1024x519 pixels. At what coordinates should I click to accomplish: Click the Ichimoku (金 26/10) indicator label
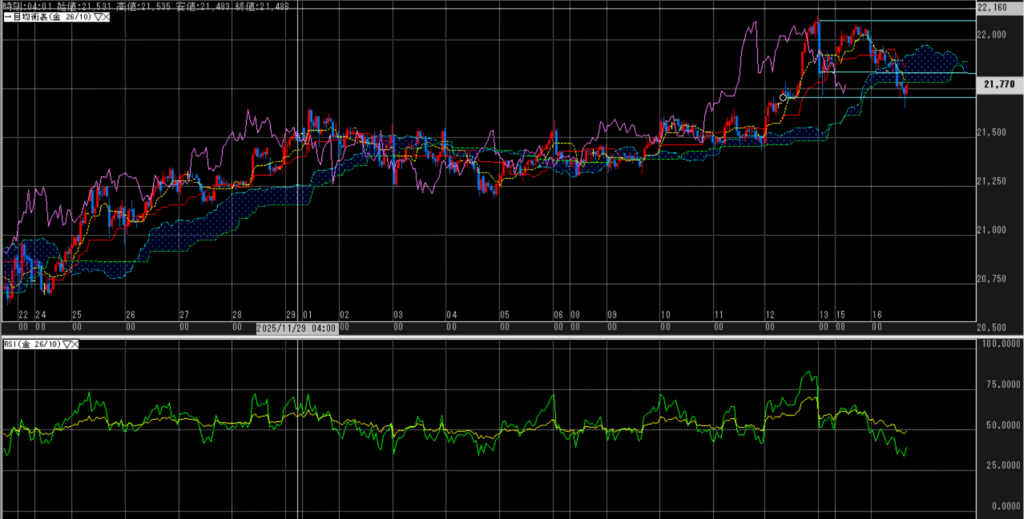tap(48, 18)
